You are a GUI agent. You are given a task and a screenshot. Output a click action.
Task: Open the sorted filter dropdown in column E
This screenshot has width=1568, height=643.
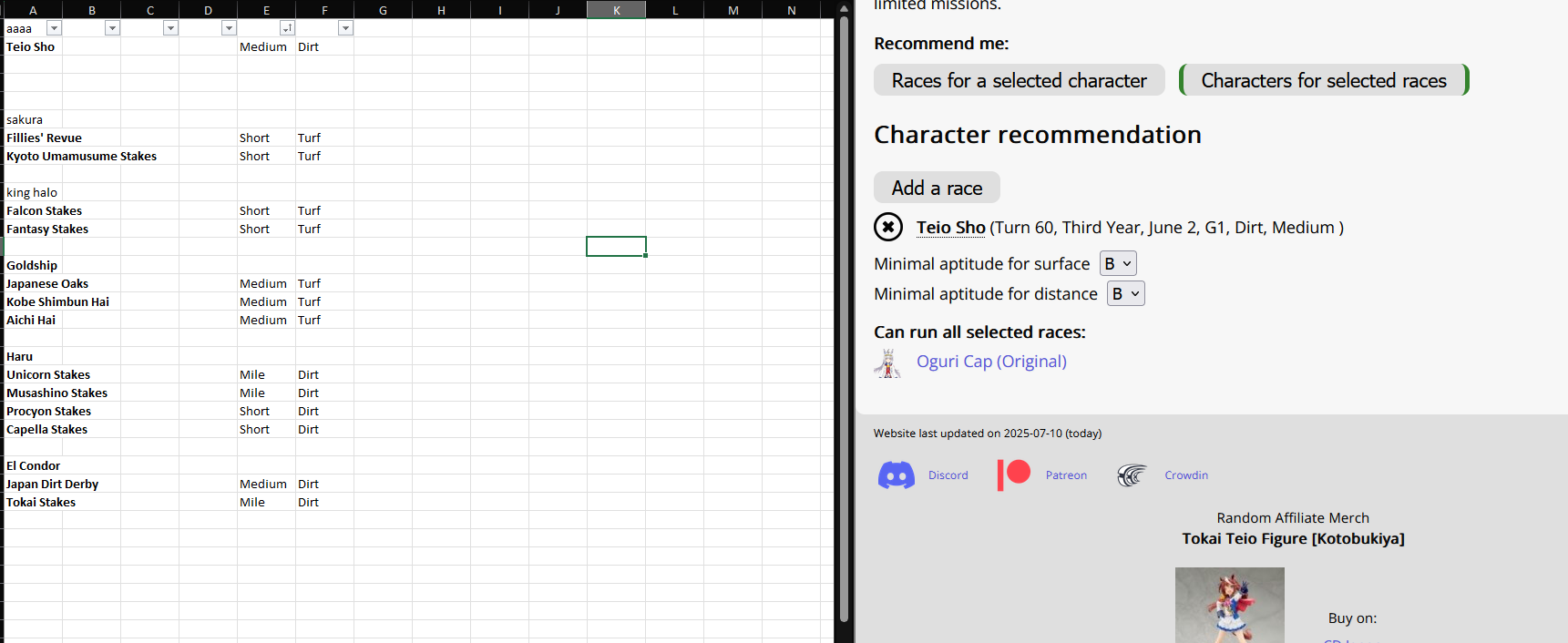[x=287, y=28]
